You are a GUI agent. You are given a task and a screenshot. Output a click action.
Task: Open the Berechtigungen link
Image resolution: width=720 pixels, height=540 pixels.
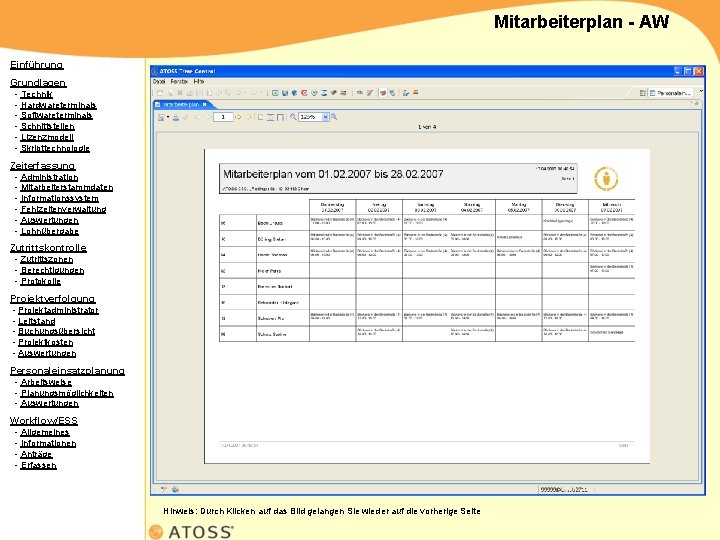(x=52, y=270)
